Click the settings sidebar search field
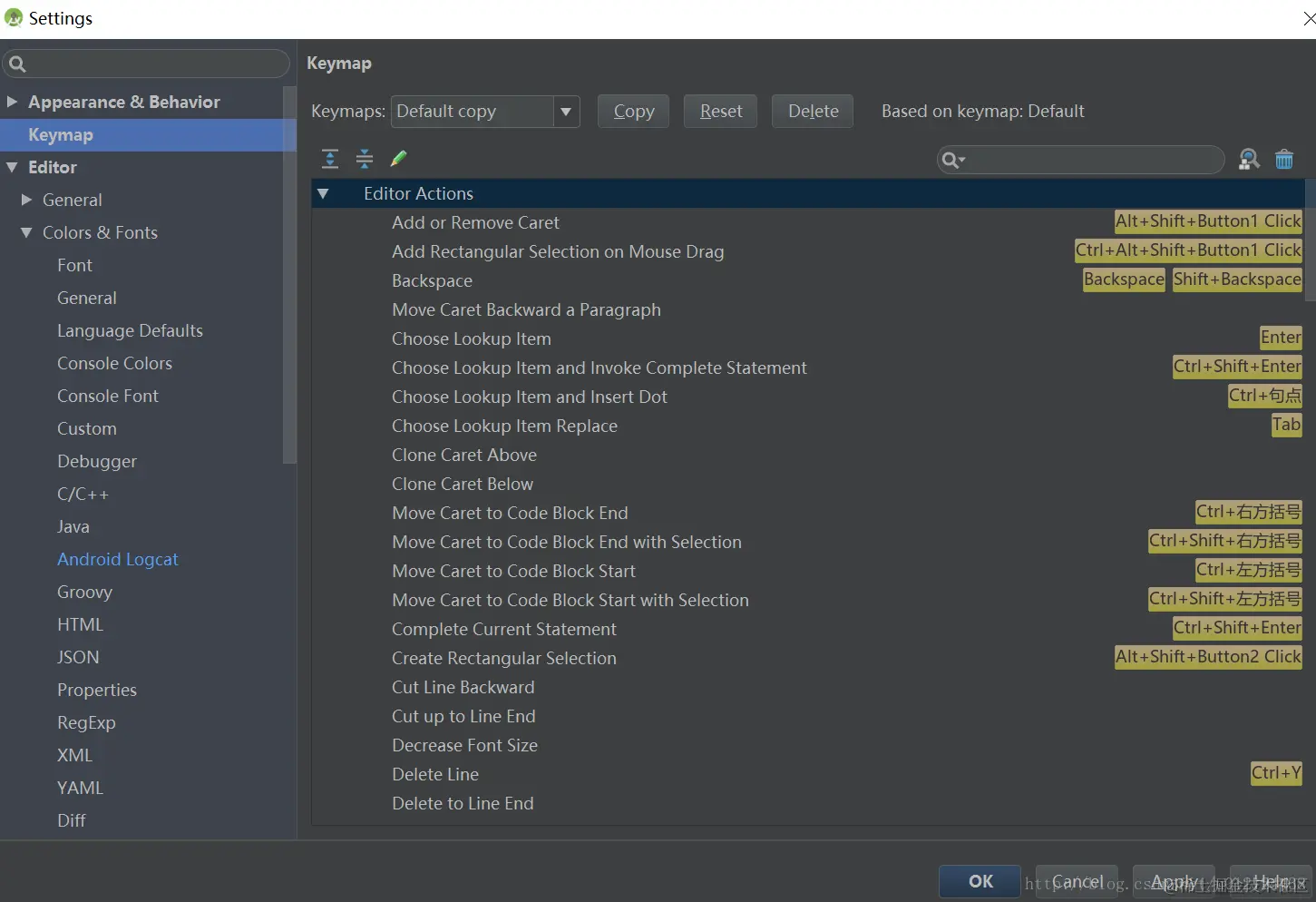The width and height of the screenshot is (1316, 902). (146, 64)
